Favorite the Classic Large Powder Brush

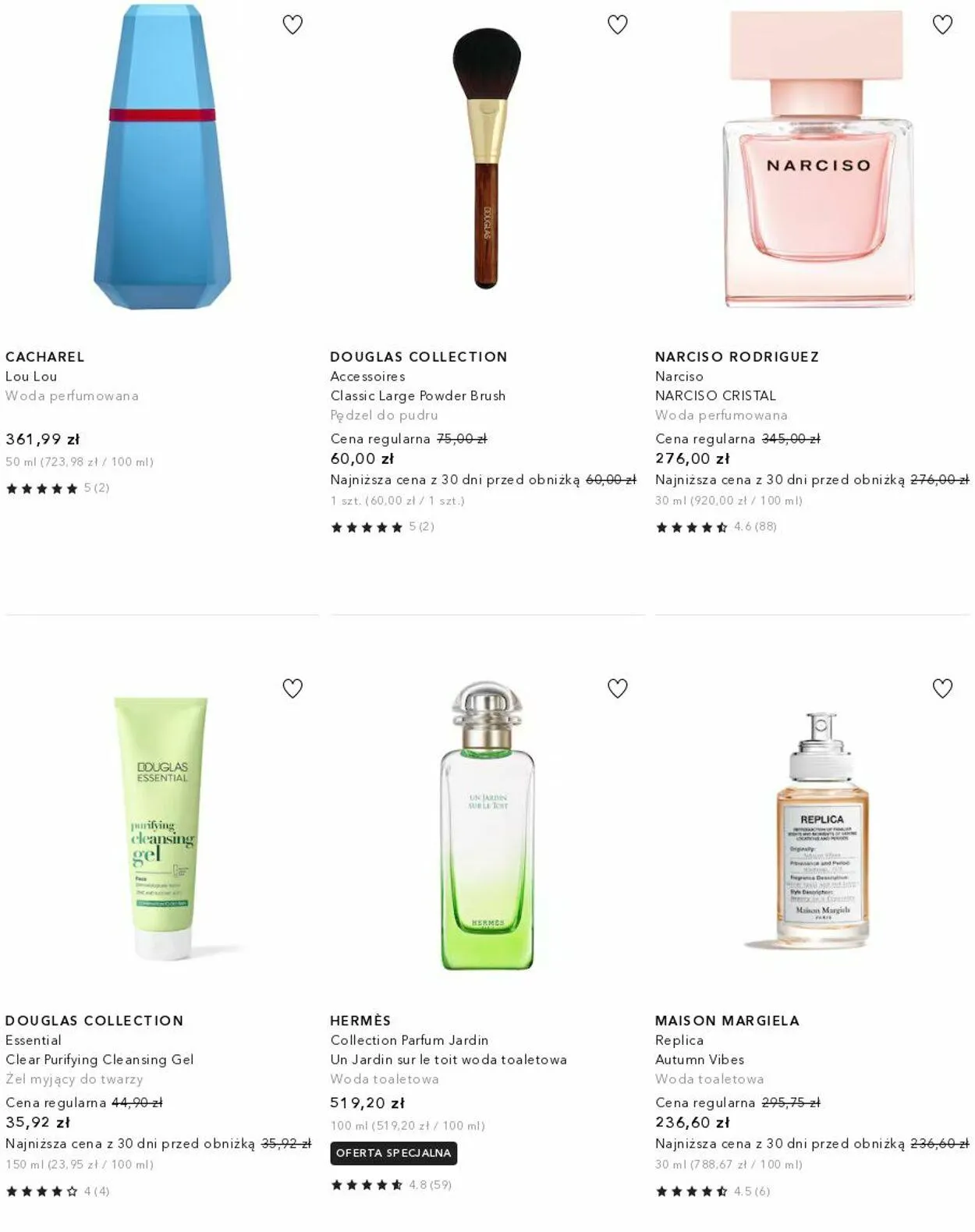(618, 25)
